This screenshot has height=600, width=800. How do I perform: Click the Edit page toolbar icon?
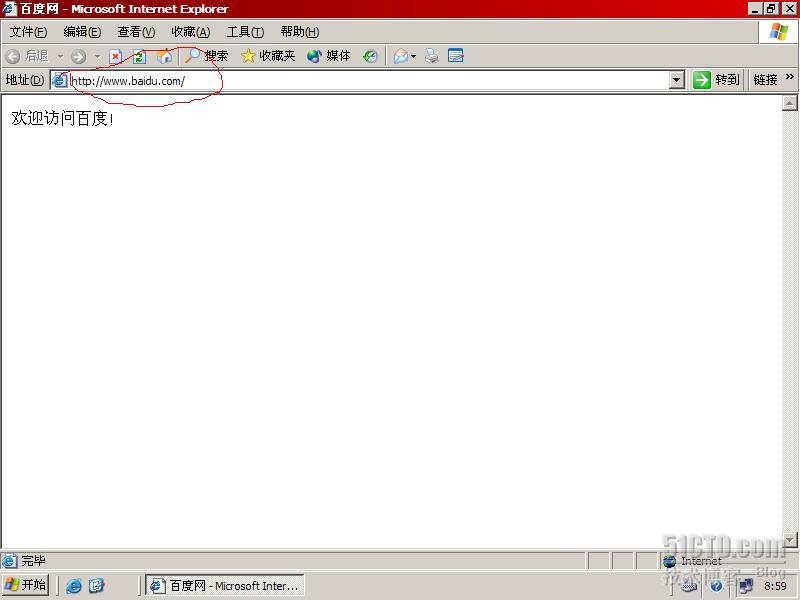(456, 56)
